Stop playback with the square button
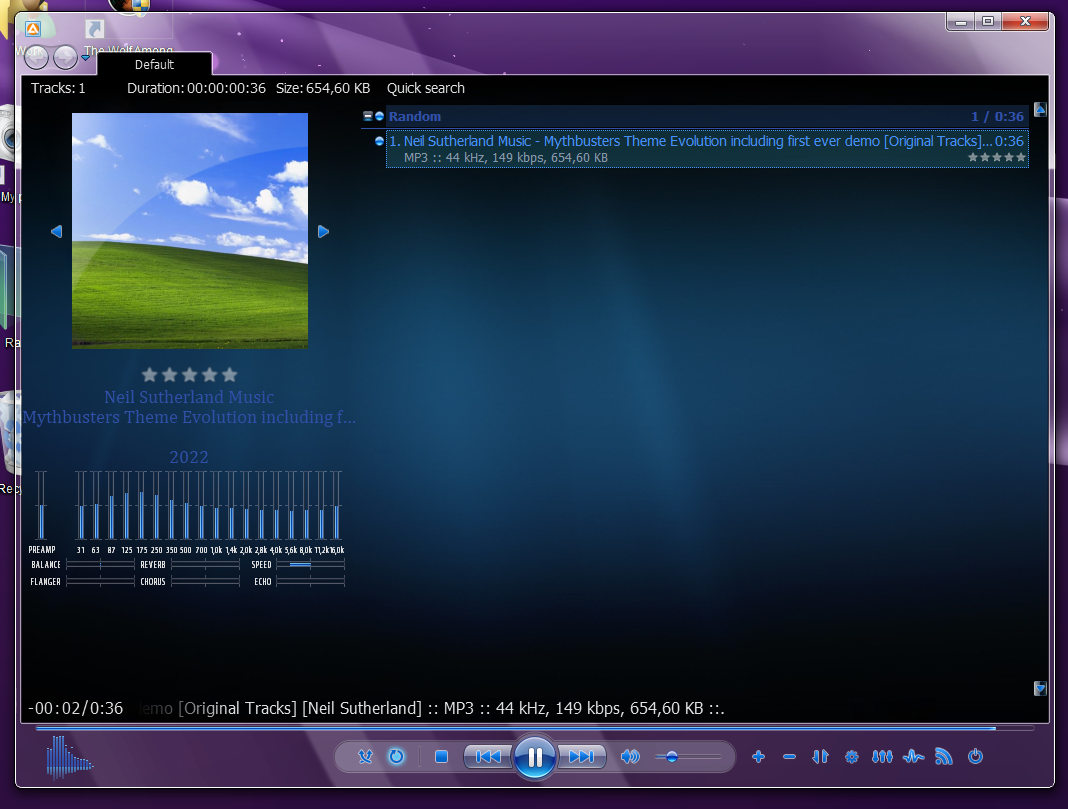This screenshot has width=1068, height=809. coord(441,757)
